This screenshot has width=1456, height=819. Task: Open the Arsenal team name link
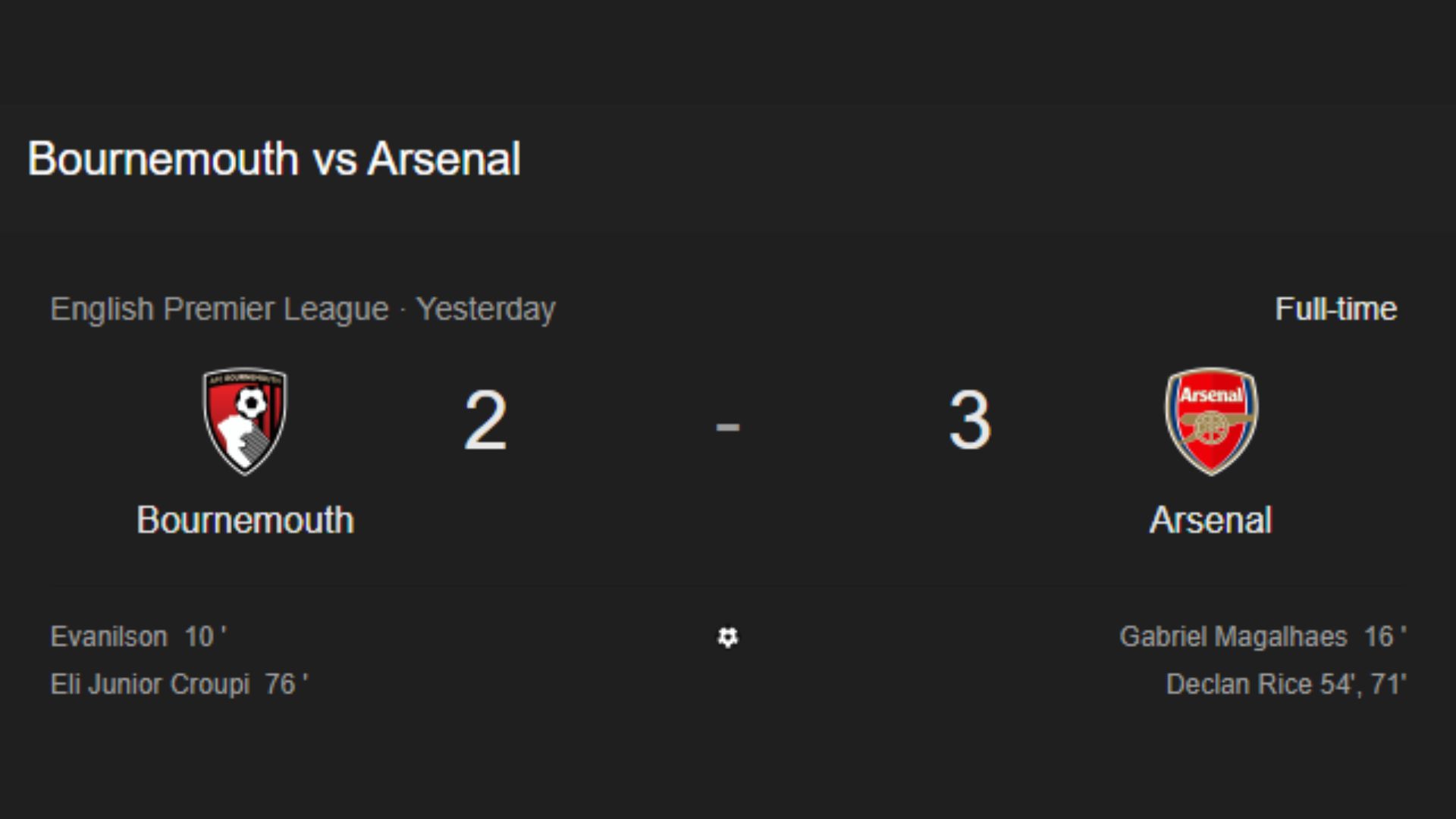click(x=1211, y=520)
